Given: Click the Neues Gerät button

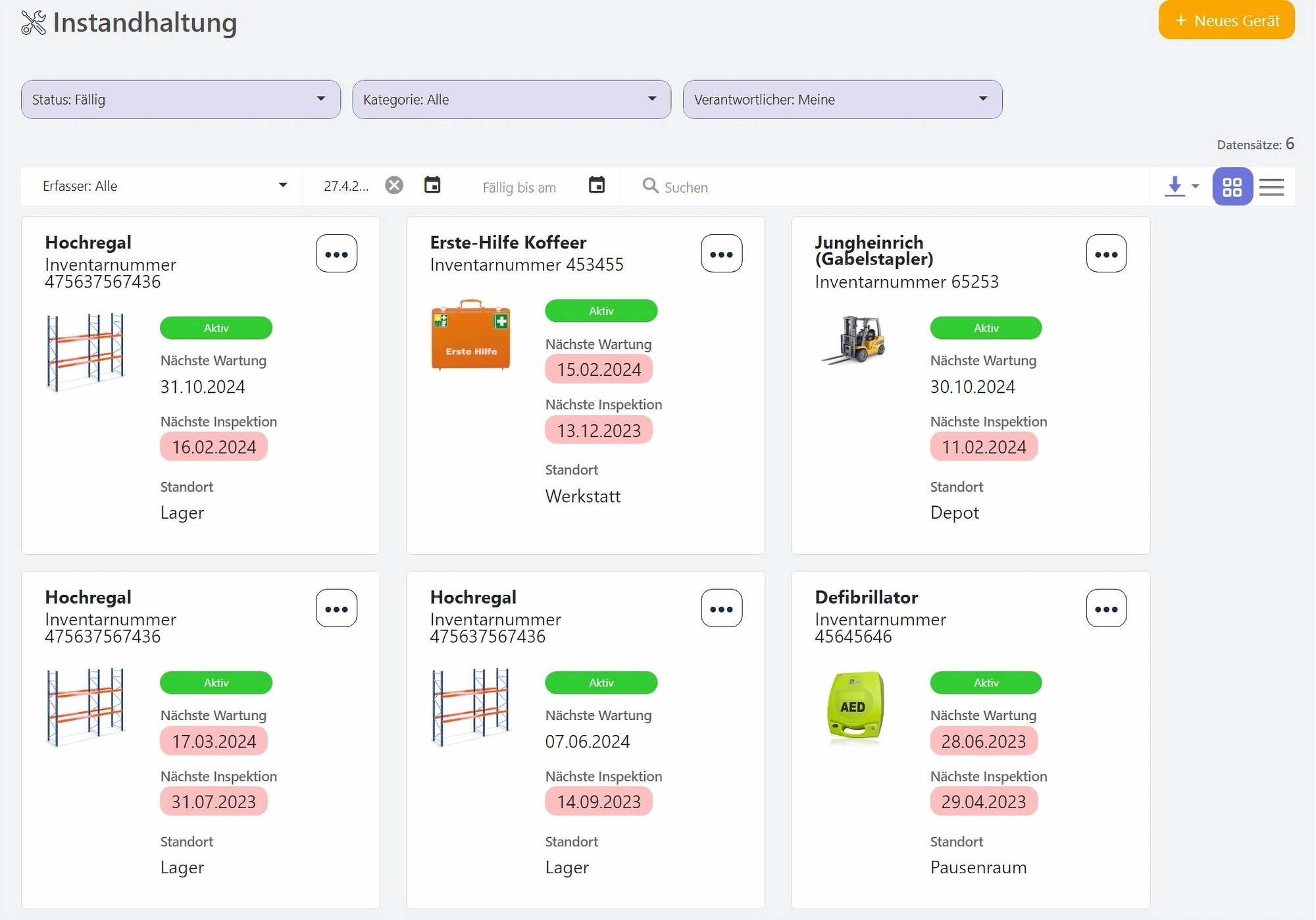Looking at the screenshot, I should pyautogui.click(x=1226, y=20).
